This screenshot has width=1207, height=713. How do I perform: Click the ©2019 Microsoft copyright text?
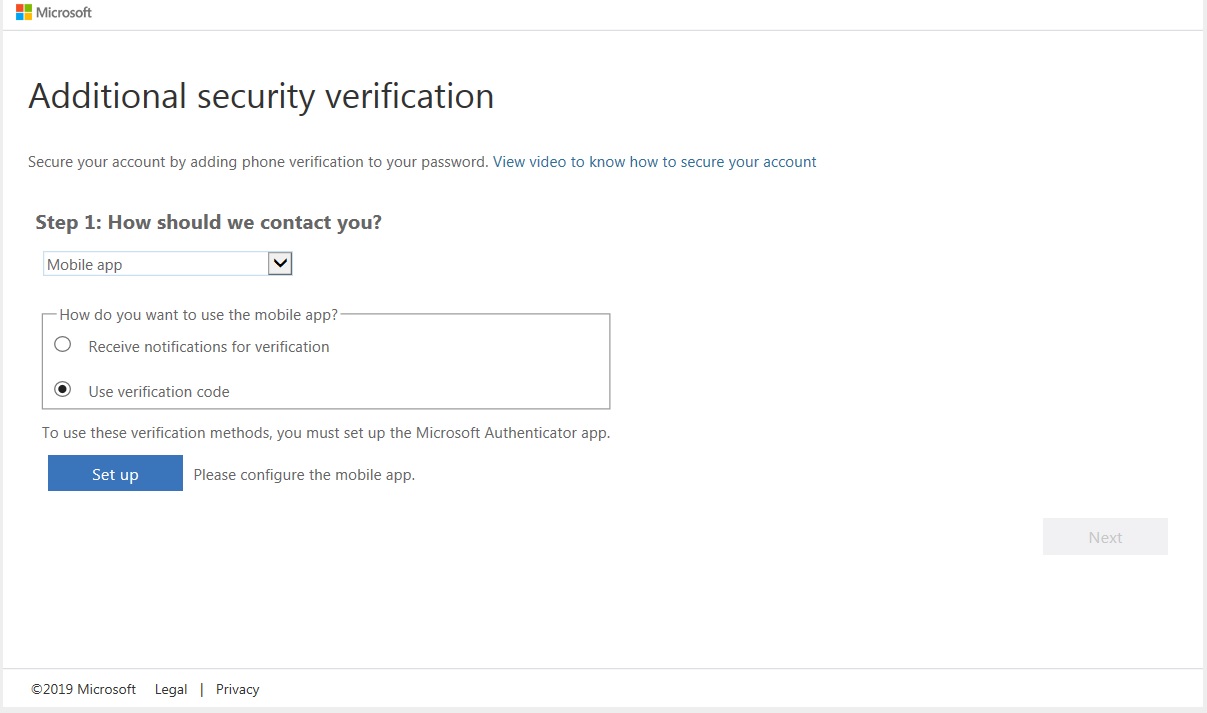83,689
